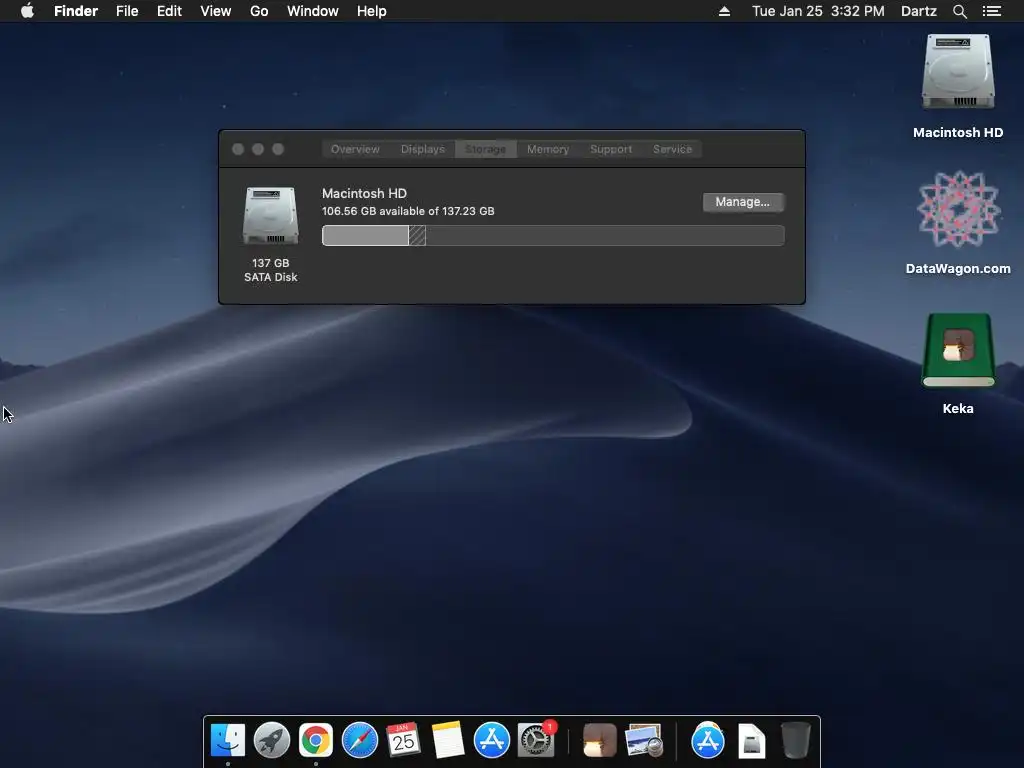Open the Go menu

pyautogui.click(x=259, y=11)
